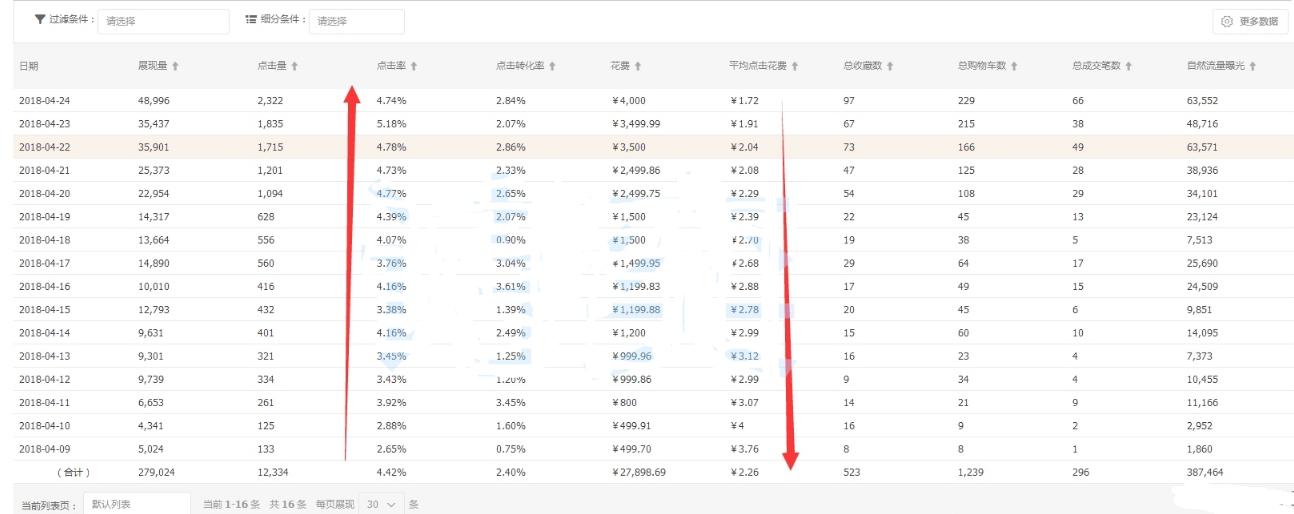The width and height of the screenshot is (1294, 514).
Task: Click the 当前1-16条 pagination text
Action: 232,504
